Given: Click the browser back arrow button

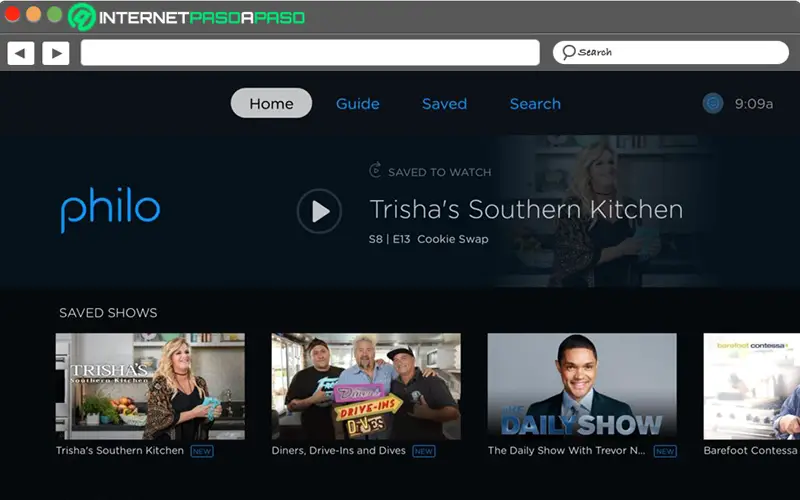Looking at the screenshot, I should tap(21, 53).
